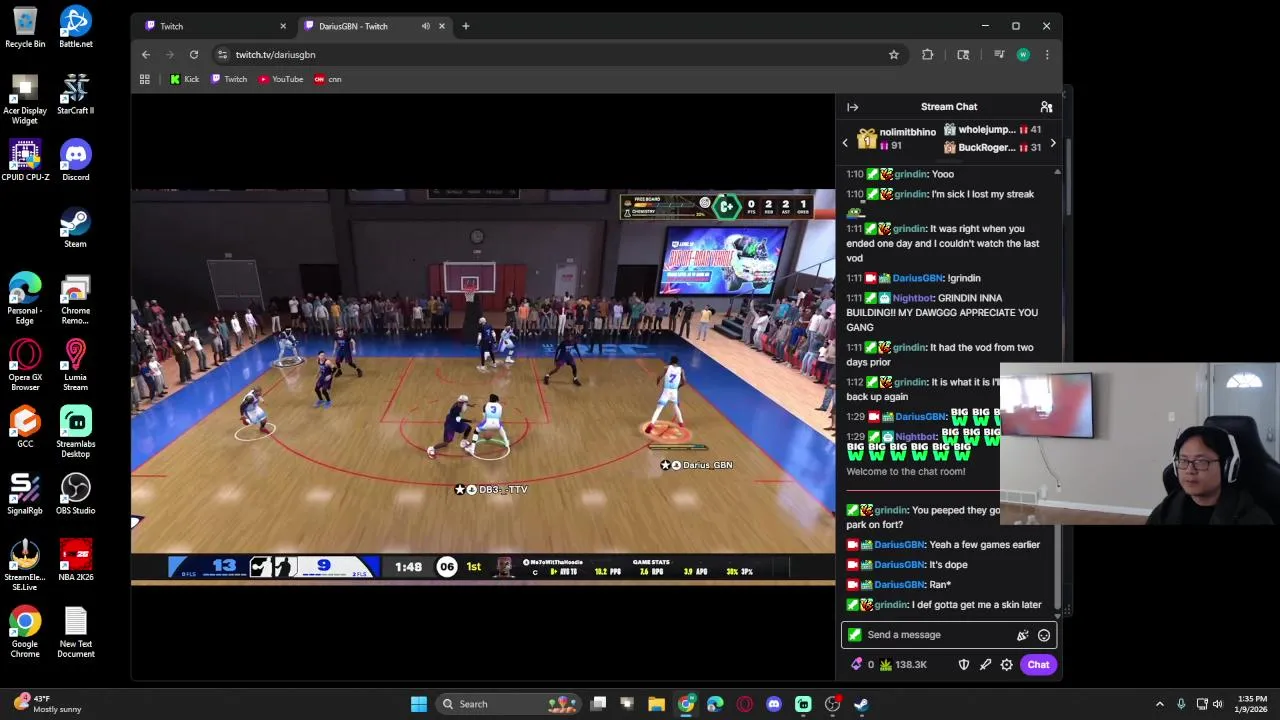The image size is (1280, 720).
Task: Reload the Twitch page
Action: coord(194,55)
